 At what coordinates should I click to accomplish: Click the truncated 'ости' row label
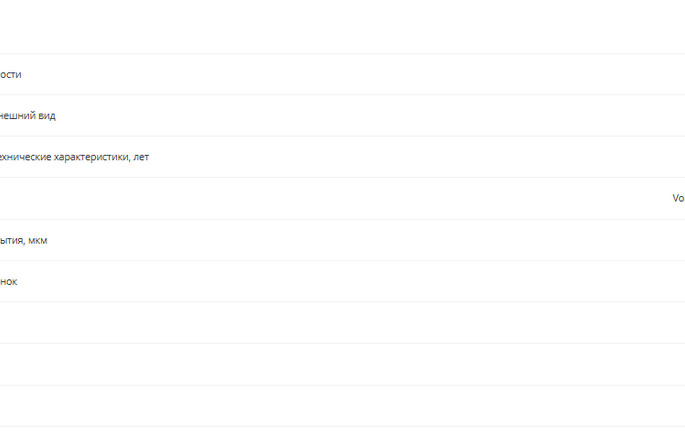coord(10,75)
